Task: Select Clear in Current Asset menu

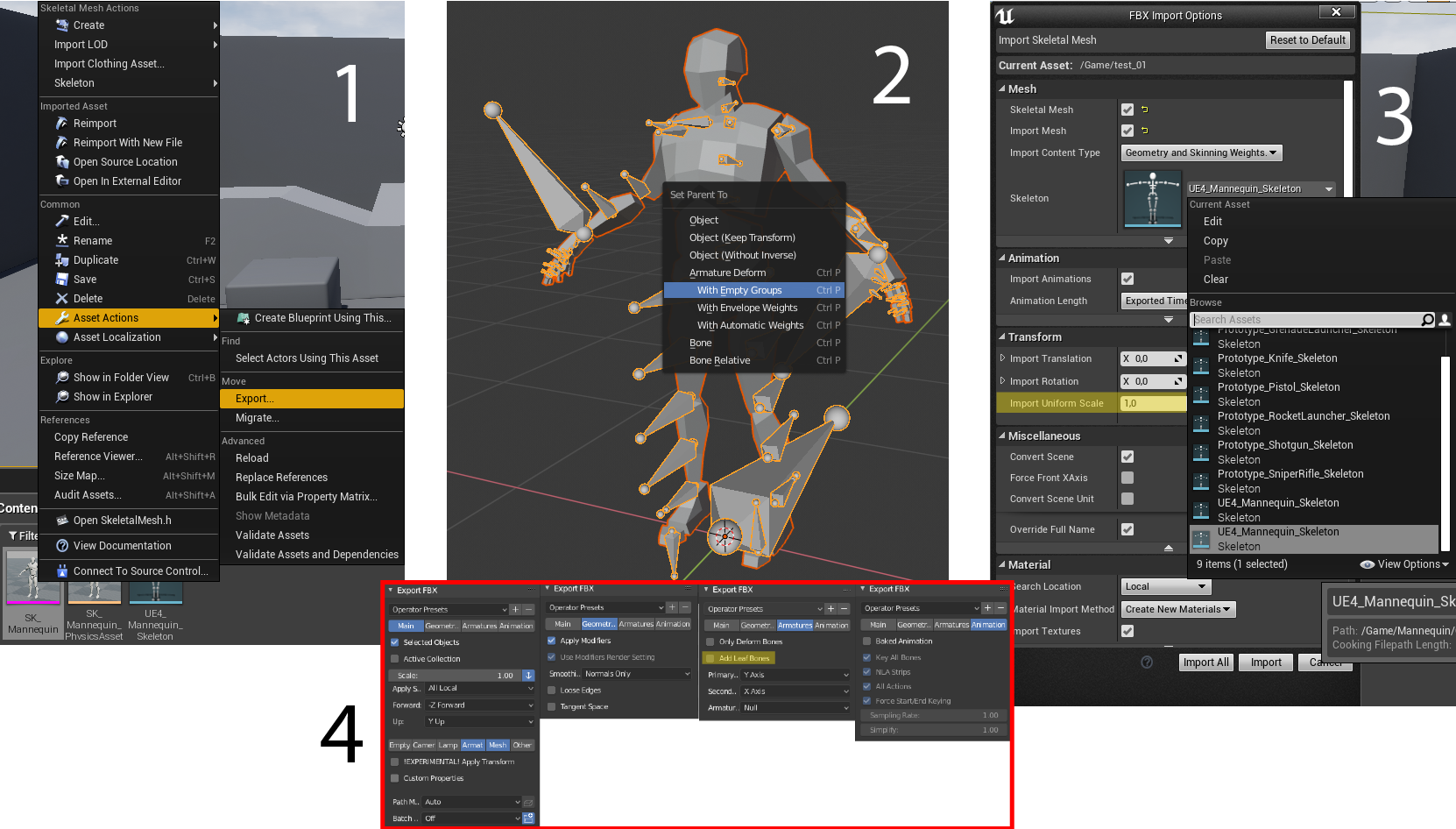Action: [x=1216, y=280]
